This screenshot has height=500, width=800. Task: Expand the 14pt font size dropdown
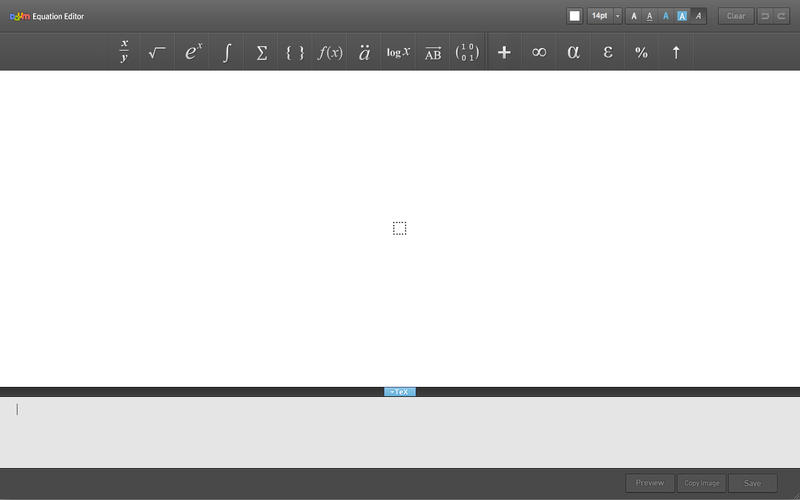[x=618, y=16]
